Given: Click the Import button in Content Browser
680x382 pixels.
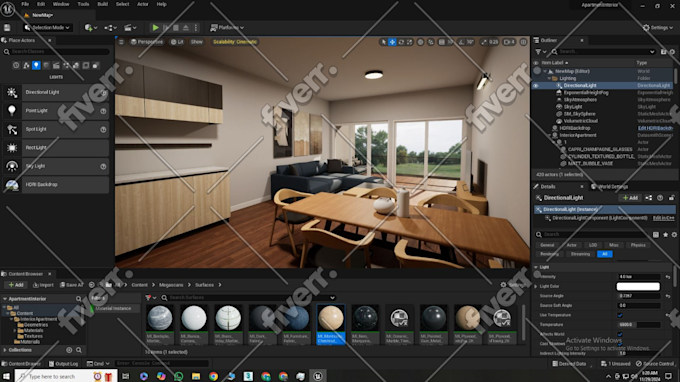Looking at the screenshot, I should pyautogui.click(x=43, y=285).
